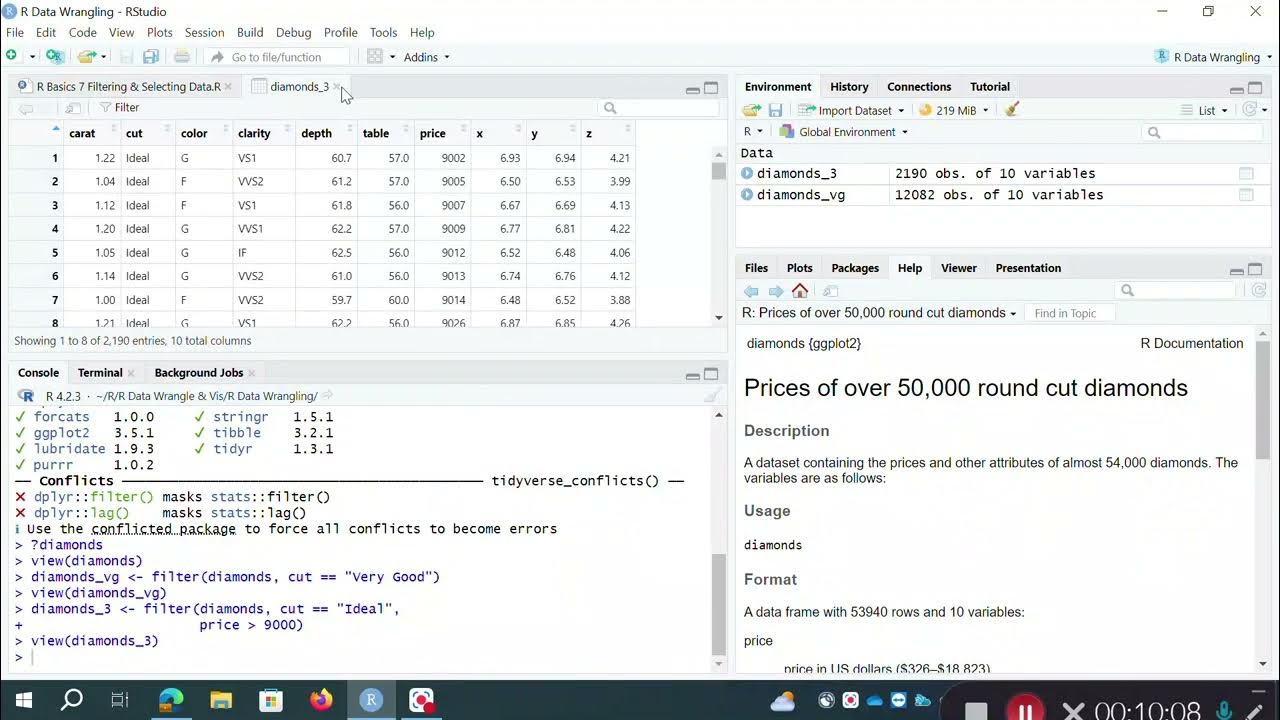Open the Import Dataset dropdown
The height and width of the screenshot is (720, 1280).
[x=853, y=110]
